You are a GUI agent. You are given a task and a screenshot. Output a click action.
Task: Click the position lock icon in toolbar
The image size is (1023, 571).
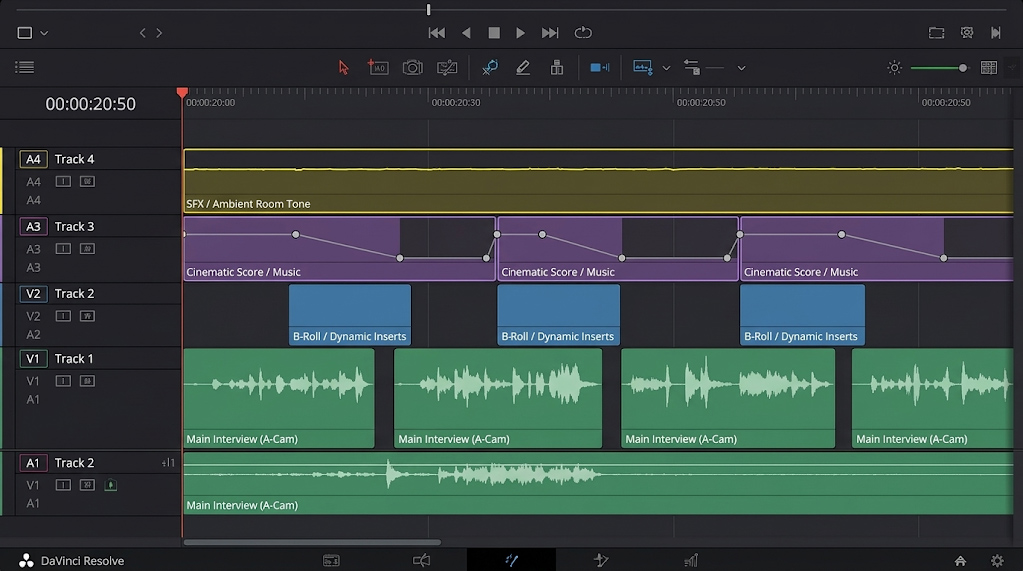tap(557, 67)
